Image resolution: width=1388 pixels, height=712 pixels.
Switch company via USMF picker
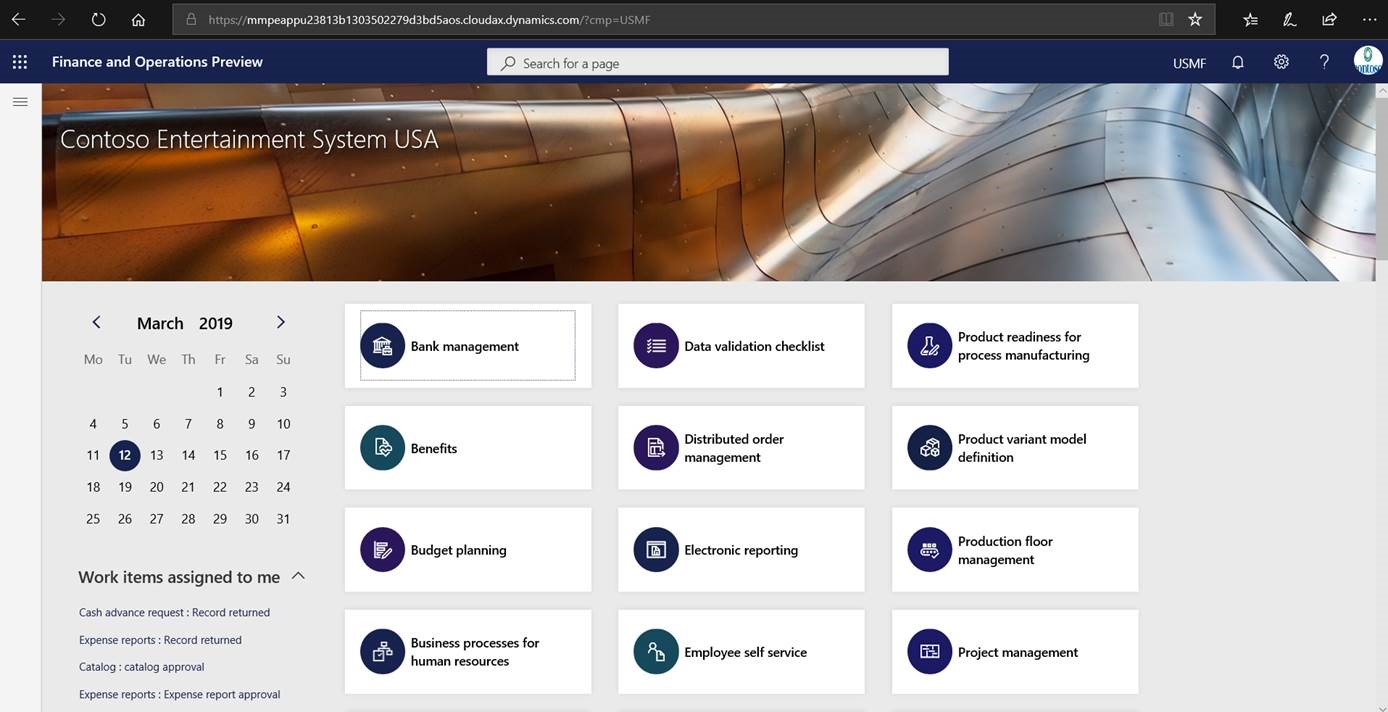1189,63
